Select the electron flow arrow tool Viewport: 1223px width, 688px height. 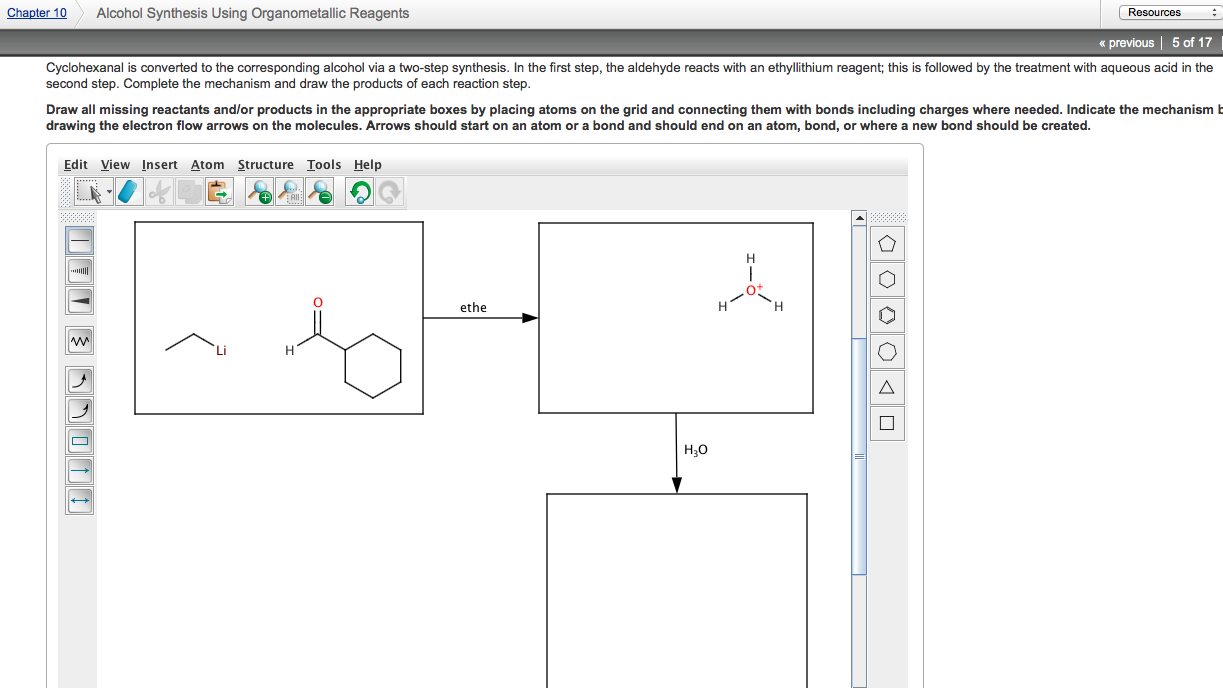point(79,380)
